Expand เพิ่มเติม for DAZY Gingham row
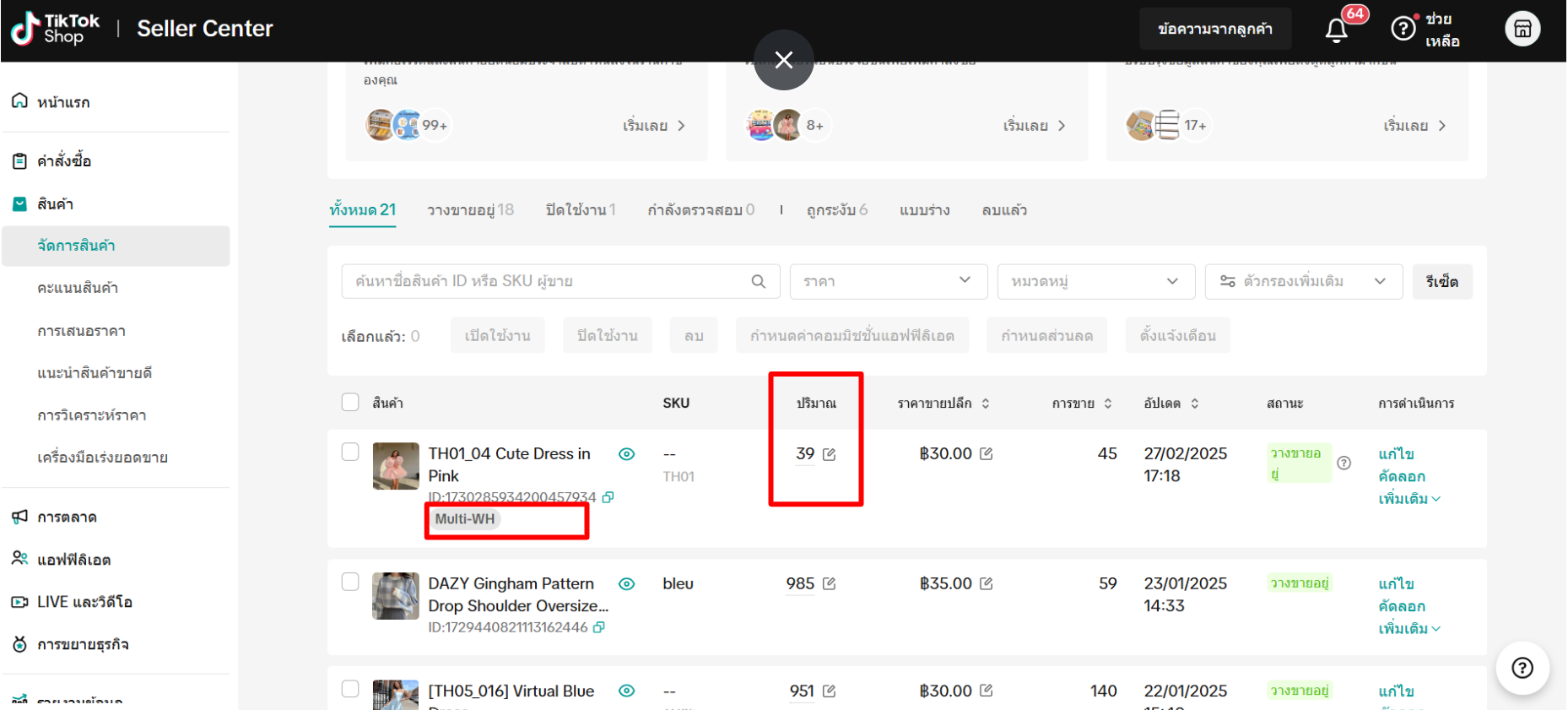The image size is (1568, 710). [1409, 629]
